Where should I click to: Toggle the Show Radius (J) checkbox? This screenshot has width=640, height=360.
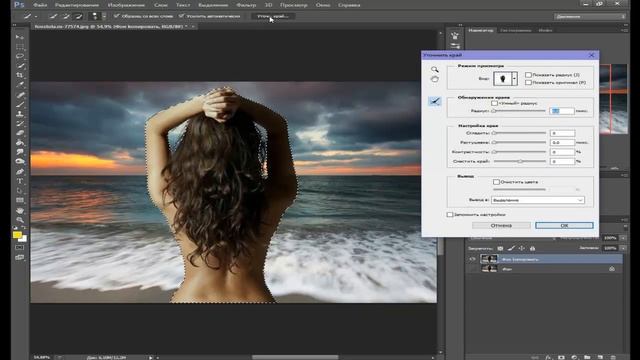click(x=528, y=75)
